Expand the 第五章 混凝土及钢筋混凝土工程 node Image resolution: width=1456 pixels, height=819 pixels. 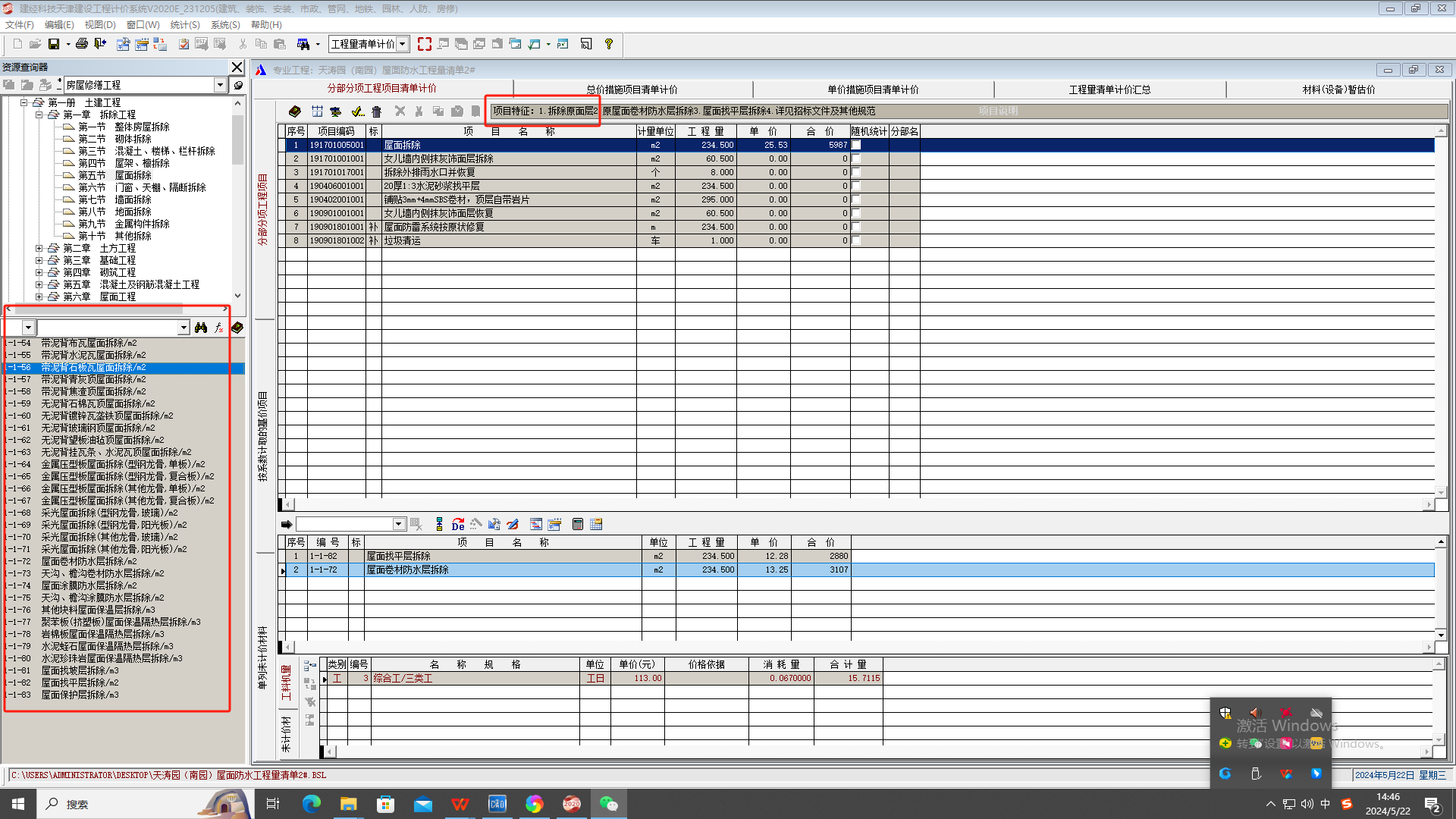(x=39, y=284)
